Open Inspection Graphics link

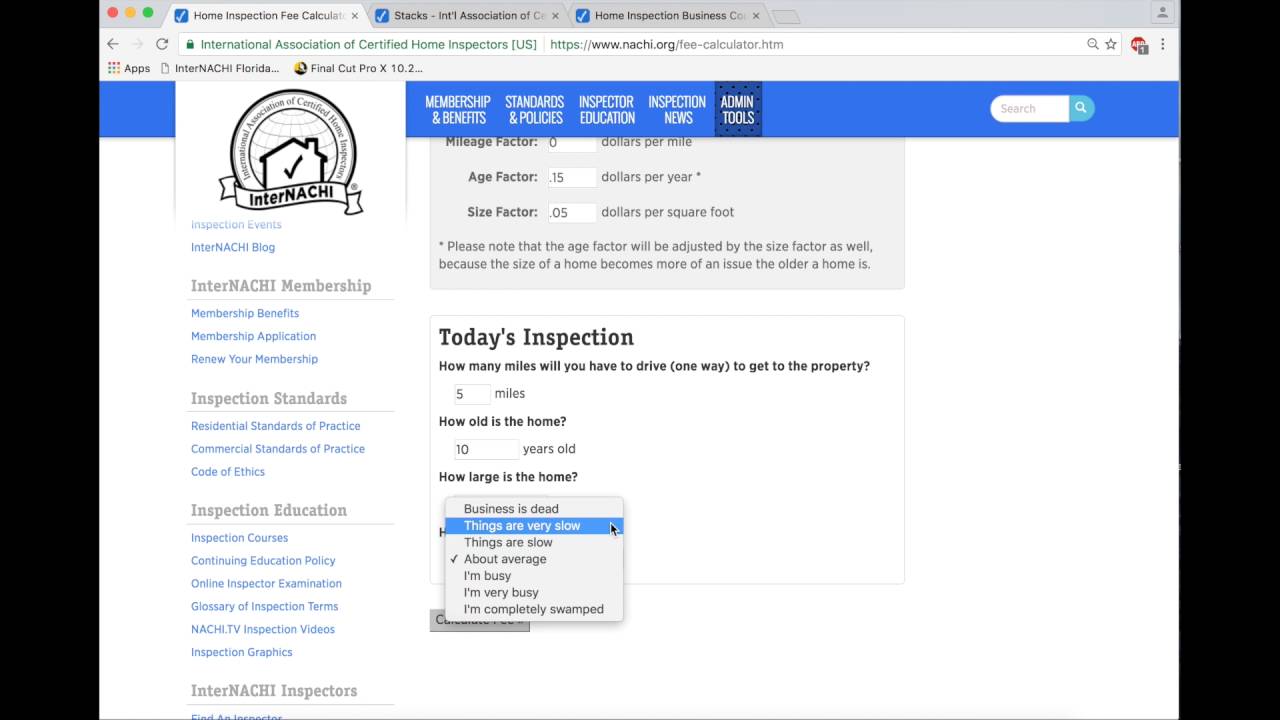pyautogui.click(x=242, y=652)
